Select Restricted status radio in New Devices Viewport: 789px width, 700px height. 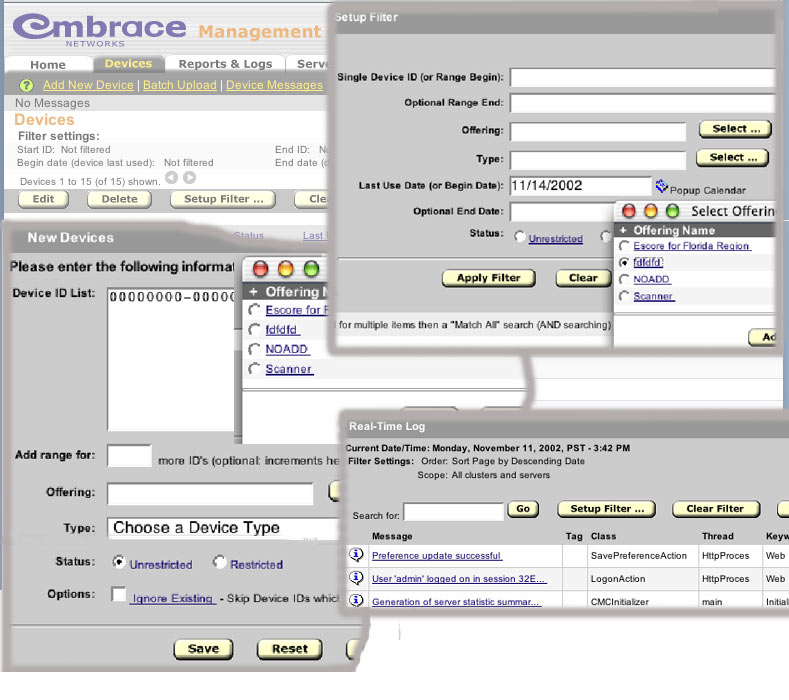pyautogui.click(x=219, y=561)
